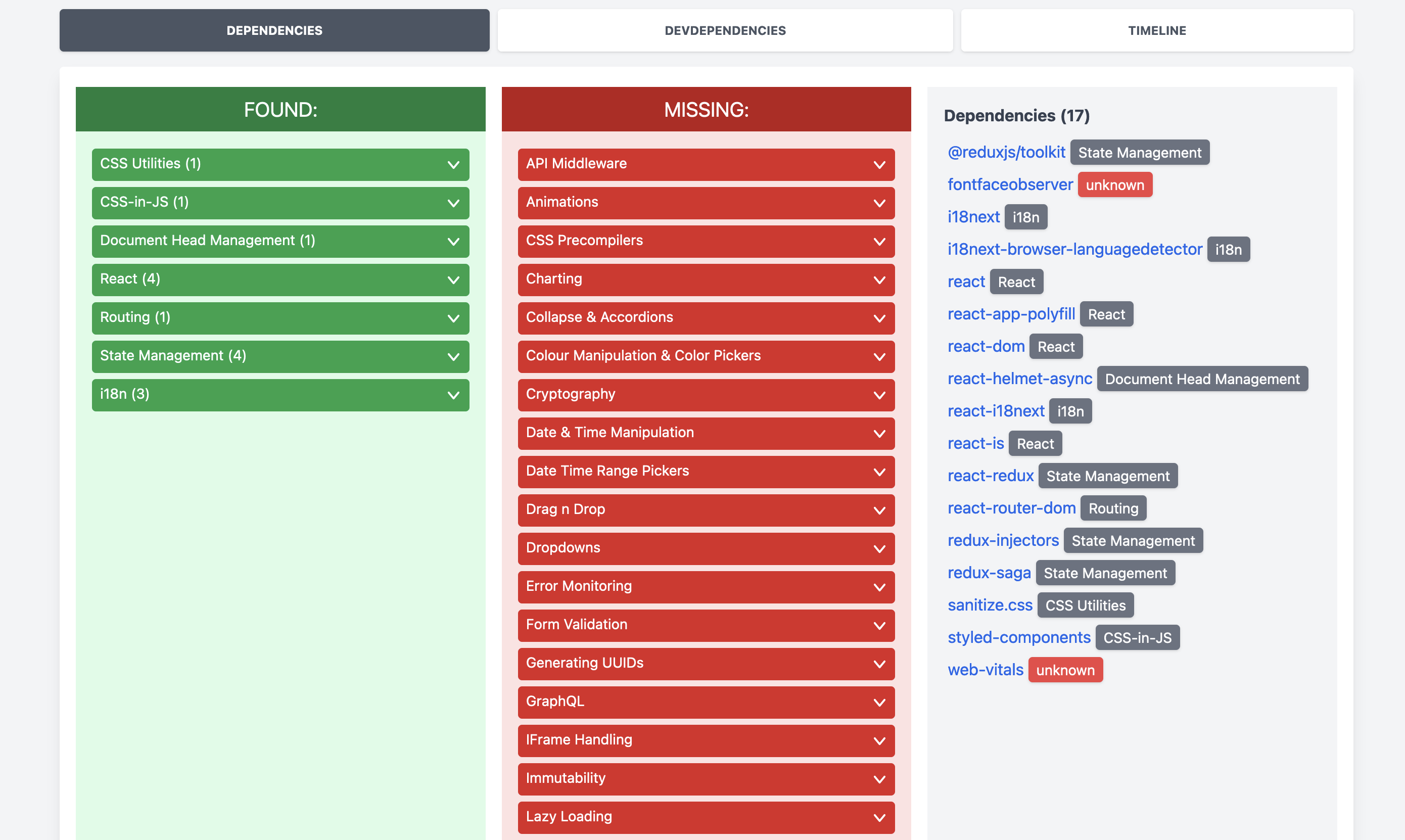The width and height of the screenshot is (1405, 840).
Task: Switch to the TIMELINE tab
Action: click(1156, 30)
